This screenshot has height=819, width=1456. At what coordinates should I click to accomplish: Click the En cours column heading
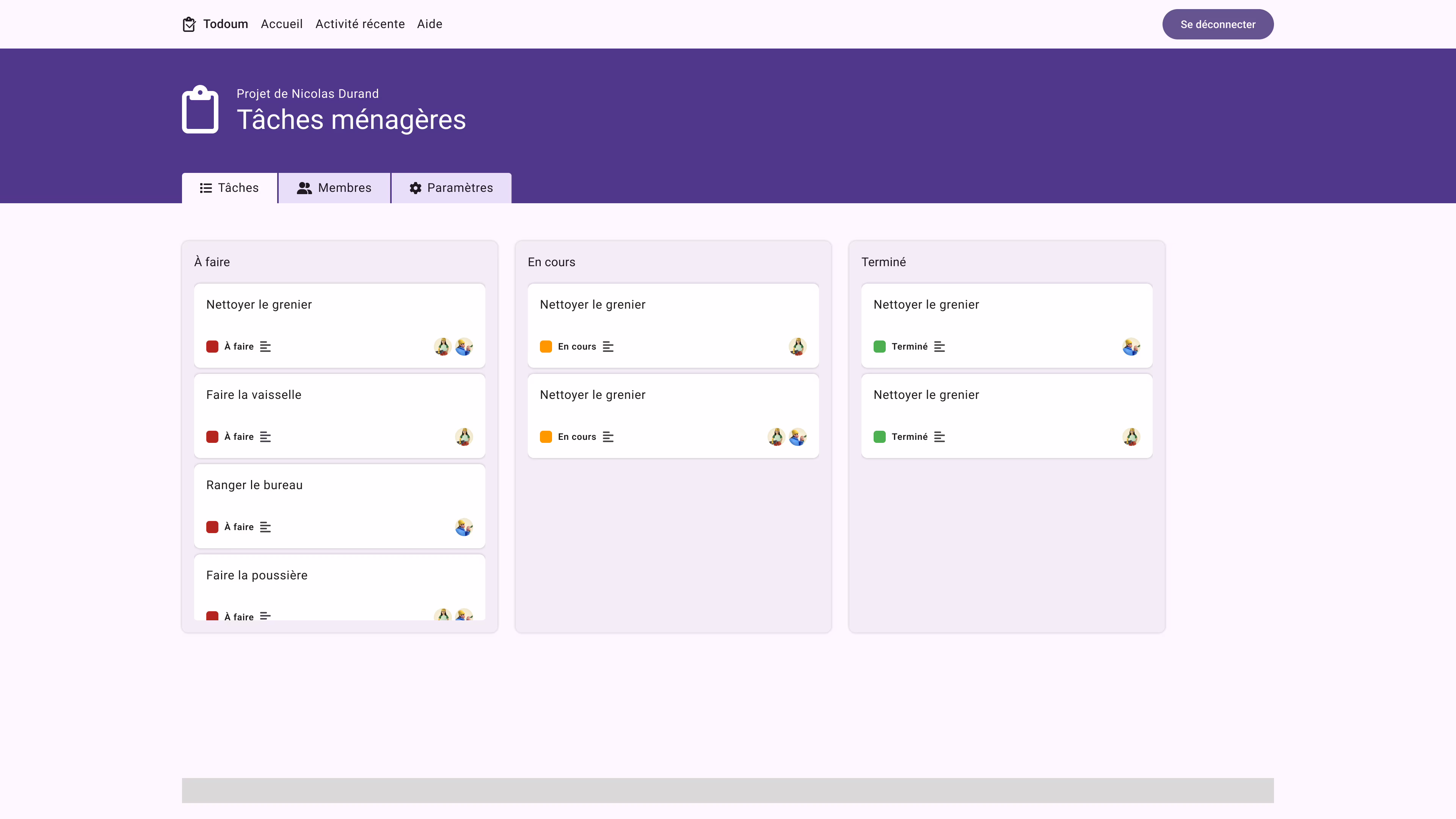point(551,262)
